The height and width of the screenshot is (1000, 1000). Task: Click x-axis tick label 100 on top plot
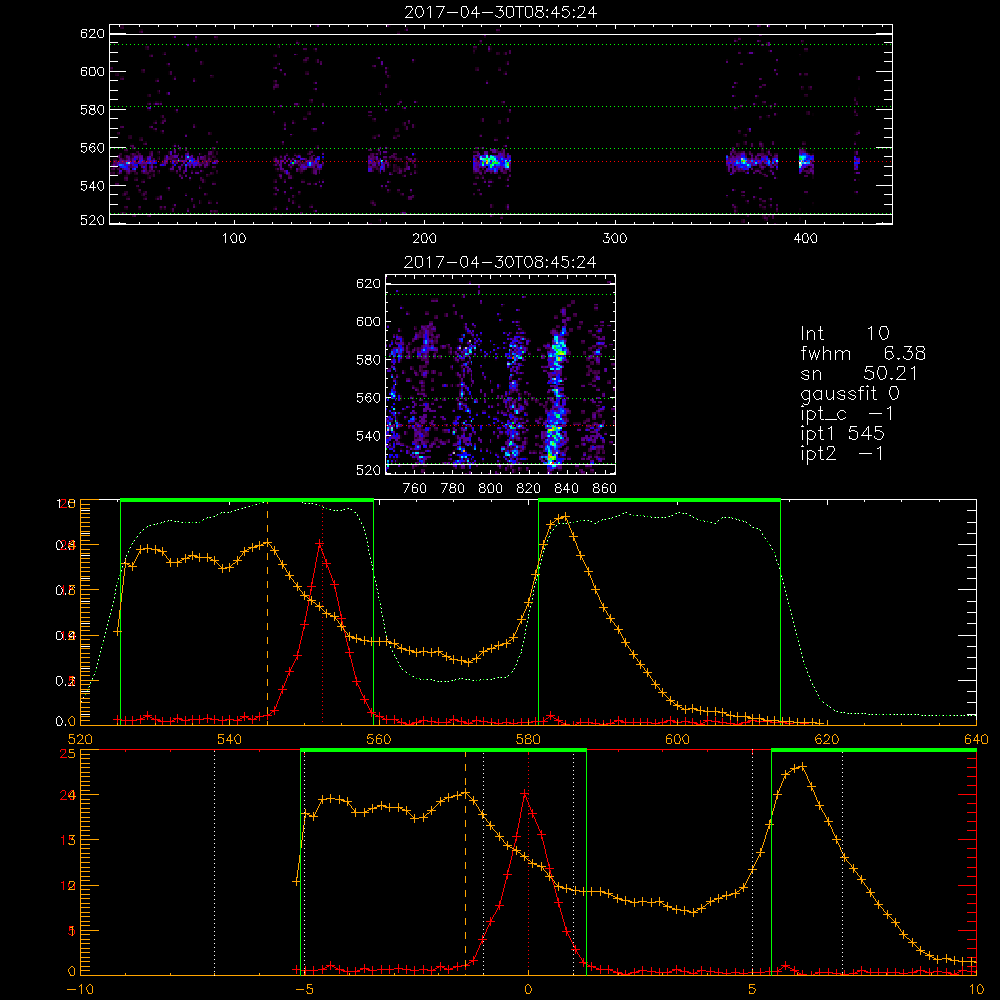point(234,239)
